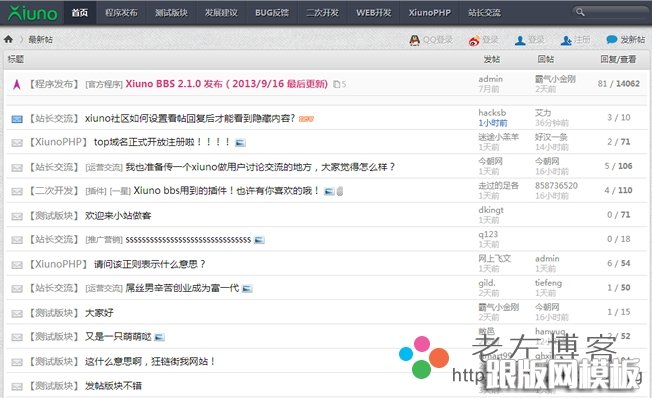The image size is (652, 398).
Task: Click reply count 81 / 14062
Action: [x=619, y=84]
